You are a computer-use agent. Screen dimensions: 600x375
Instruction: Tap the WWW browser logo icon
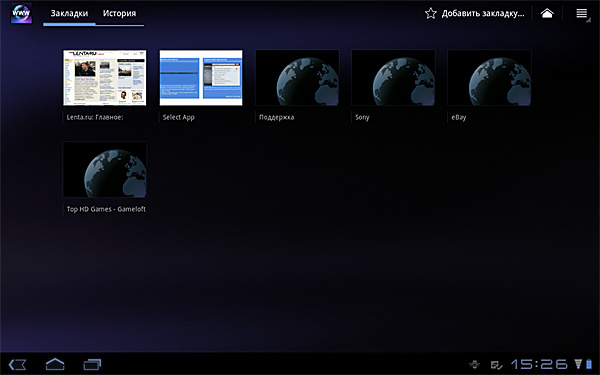[x=21, y=13]
